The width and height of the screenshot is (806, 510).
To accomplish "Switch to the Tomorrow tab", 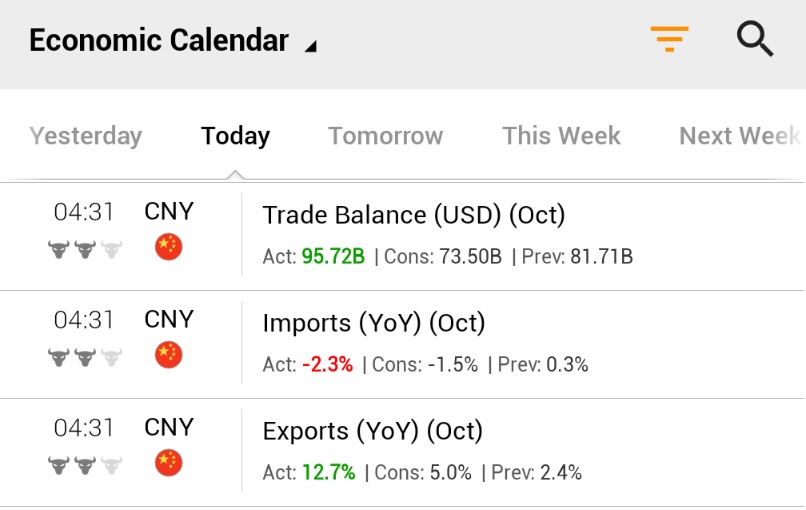I will click(x=386, y=136).
